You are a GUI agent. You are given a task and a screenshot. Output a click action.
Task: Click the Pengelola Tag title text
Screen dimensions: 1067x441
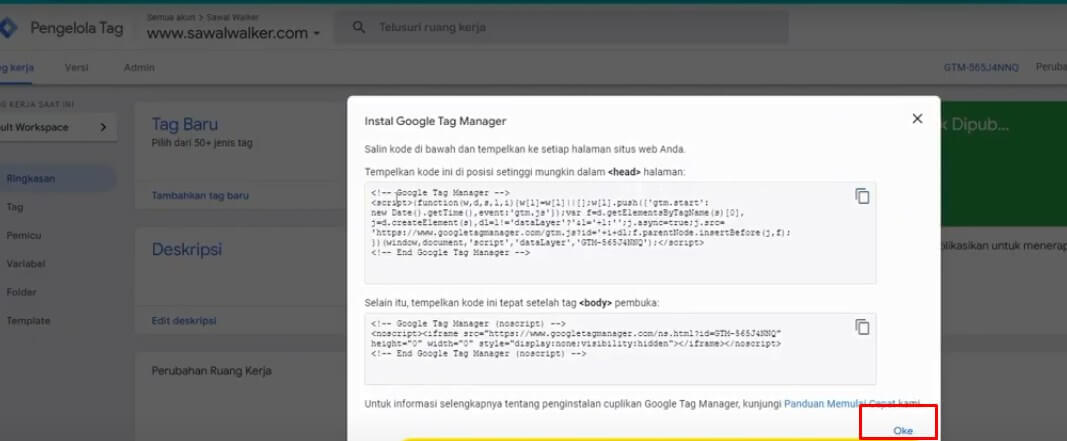point(76,28)
